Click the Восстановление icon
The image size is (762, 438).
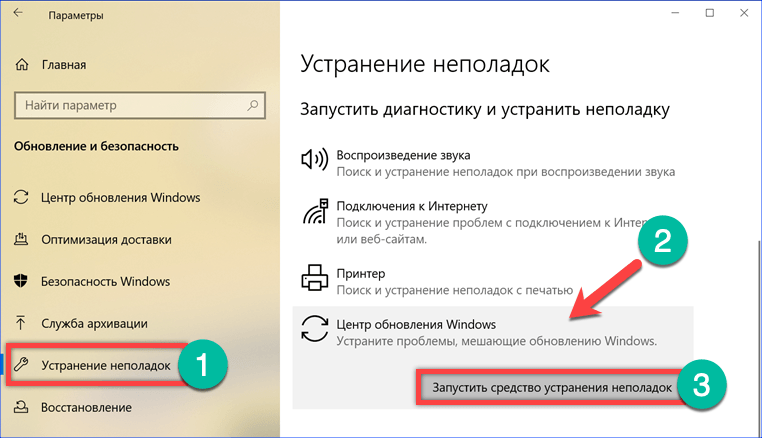[x=21, y=407]
